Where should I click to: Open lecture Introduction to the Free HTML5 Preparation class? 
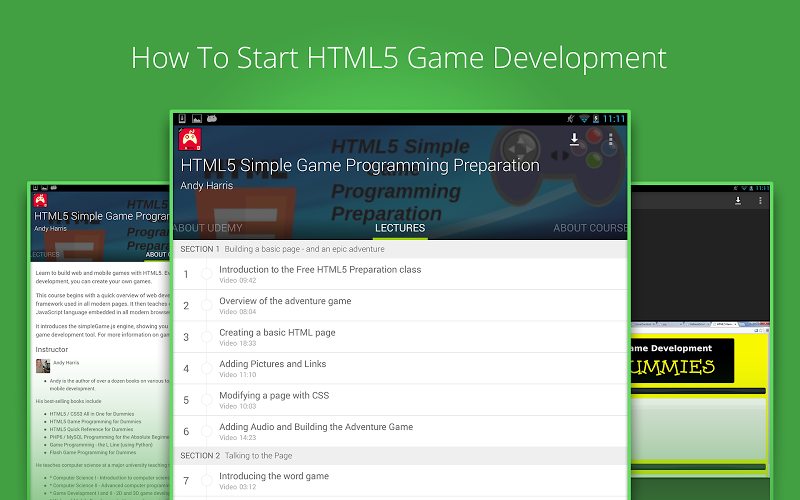400,274
